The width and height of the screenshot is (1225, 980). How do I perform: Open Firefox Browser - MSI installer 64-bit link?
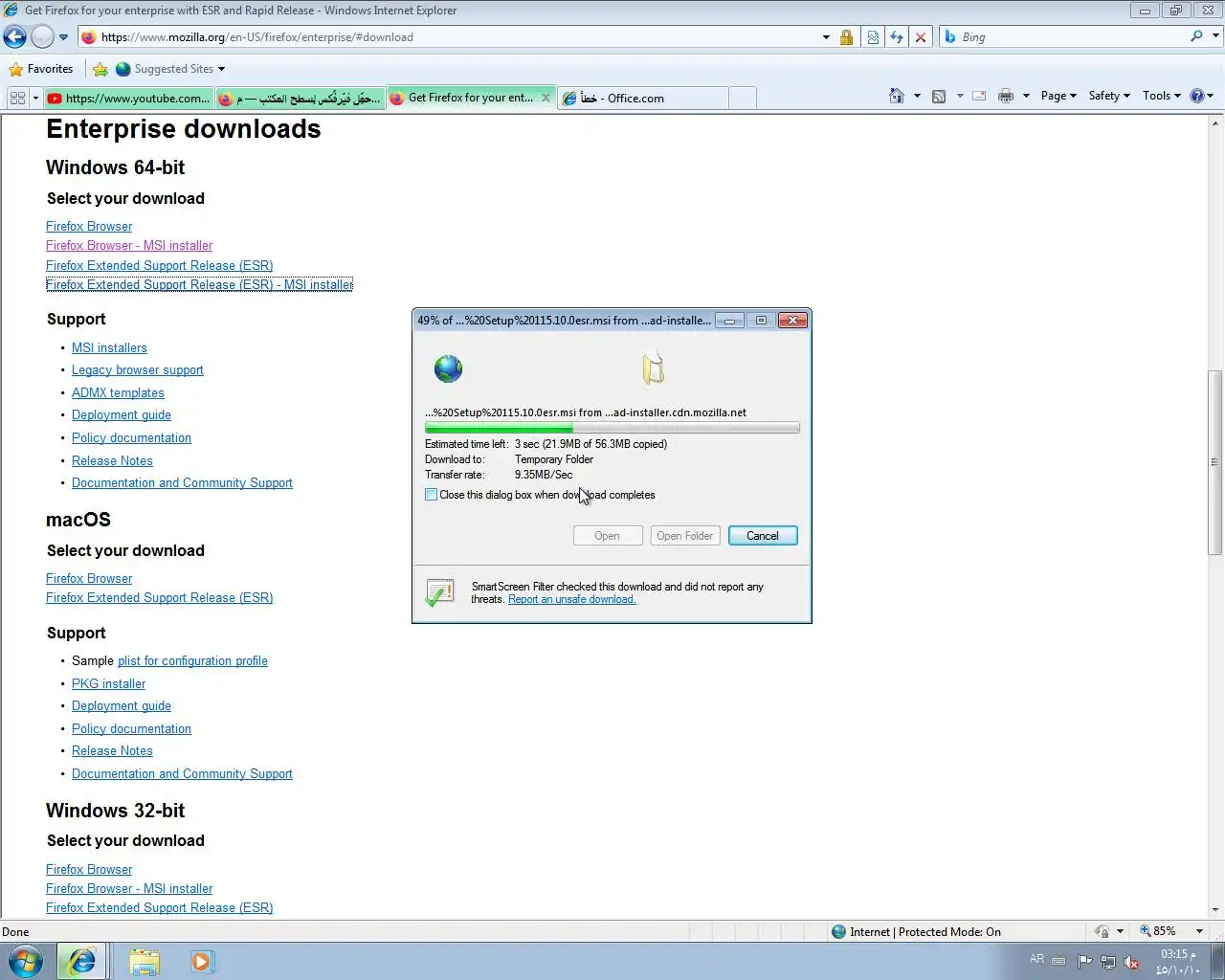point(129,246)
